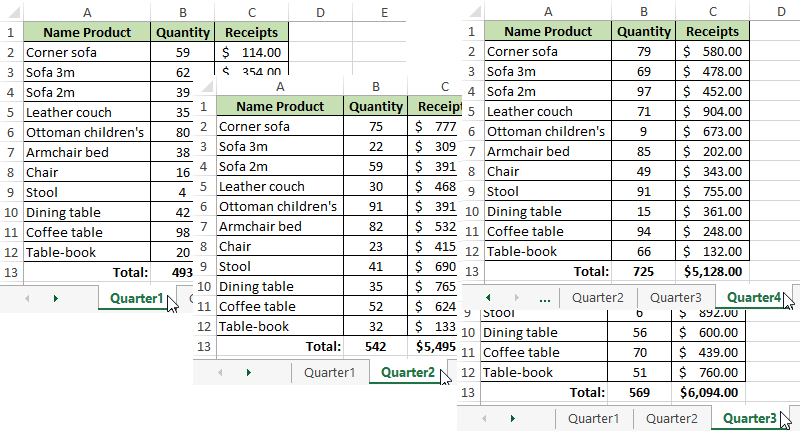Select the receipts cell showing $904.00

[712, 111]
